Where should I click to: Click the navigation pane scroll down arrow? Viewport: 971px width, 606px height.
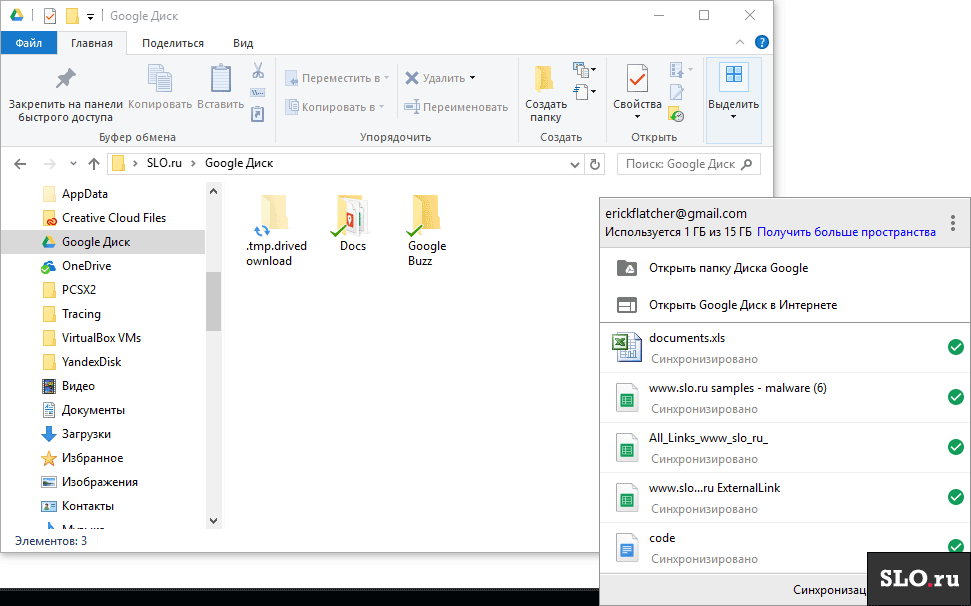pos(214,521)
